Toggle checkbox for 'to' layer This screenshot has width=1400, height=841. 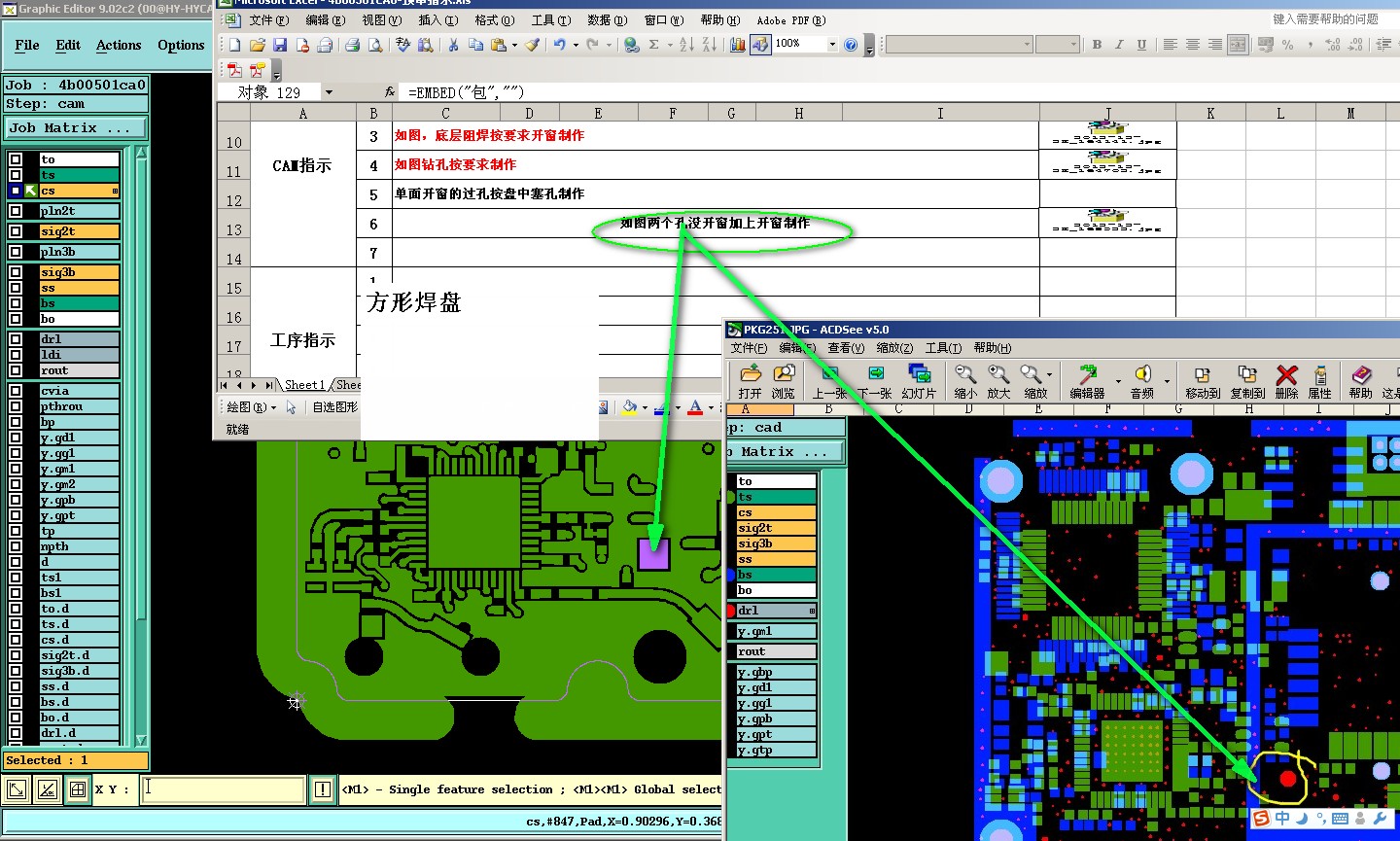click(16, 159)
